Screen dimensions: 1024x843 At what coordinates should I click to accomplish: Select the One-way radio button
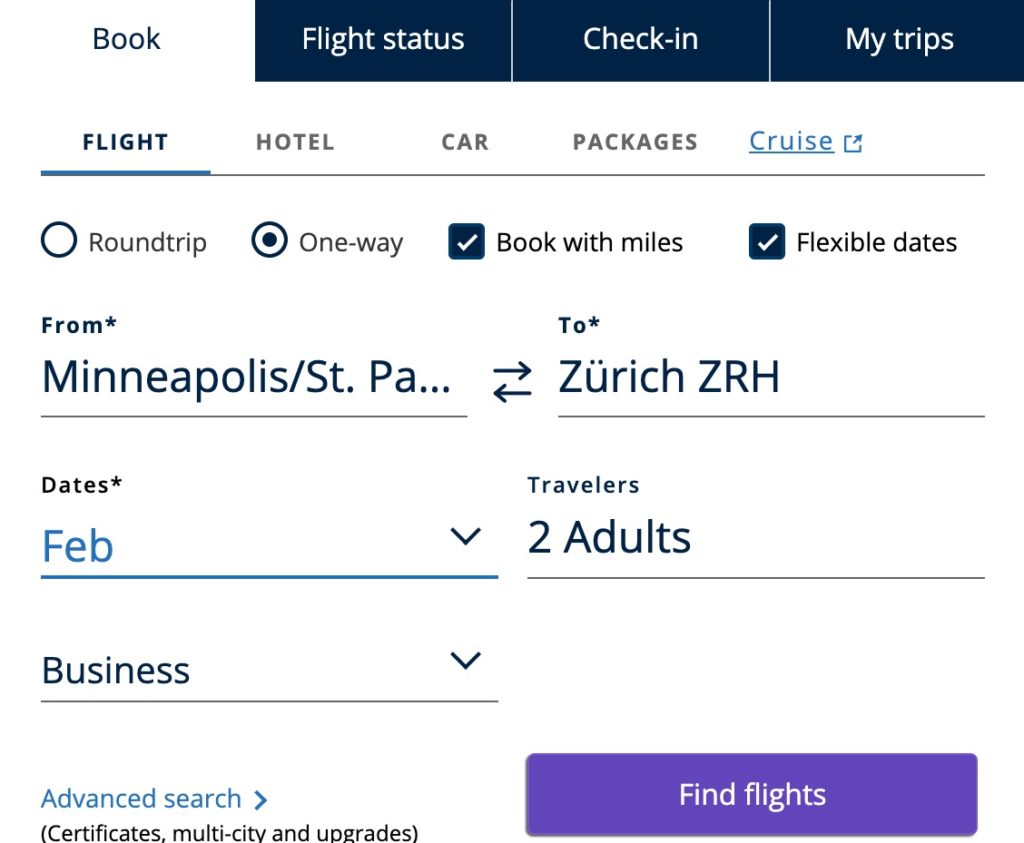[x=268, y=241]
